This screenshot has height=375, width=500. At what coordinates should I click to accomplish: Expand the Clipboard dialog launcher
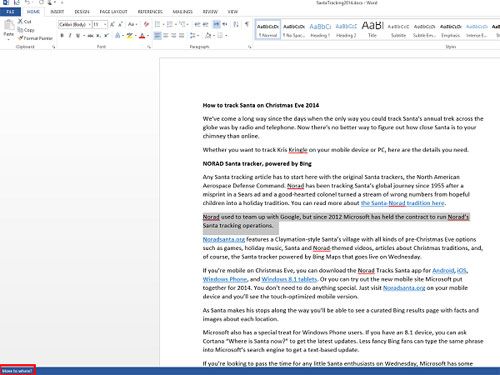[53, 47]
